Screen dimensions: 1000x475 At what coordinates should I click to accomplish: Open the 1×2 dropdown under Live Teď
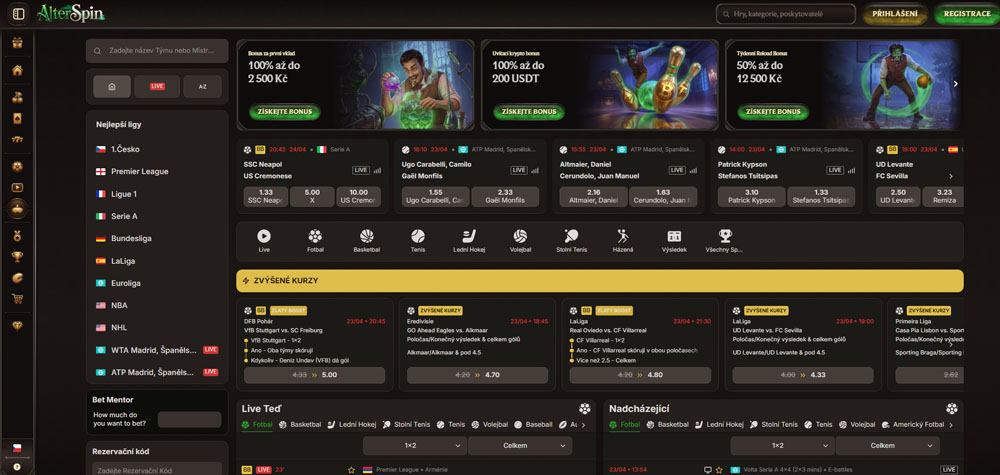coord(415,446)
